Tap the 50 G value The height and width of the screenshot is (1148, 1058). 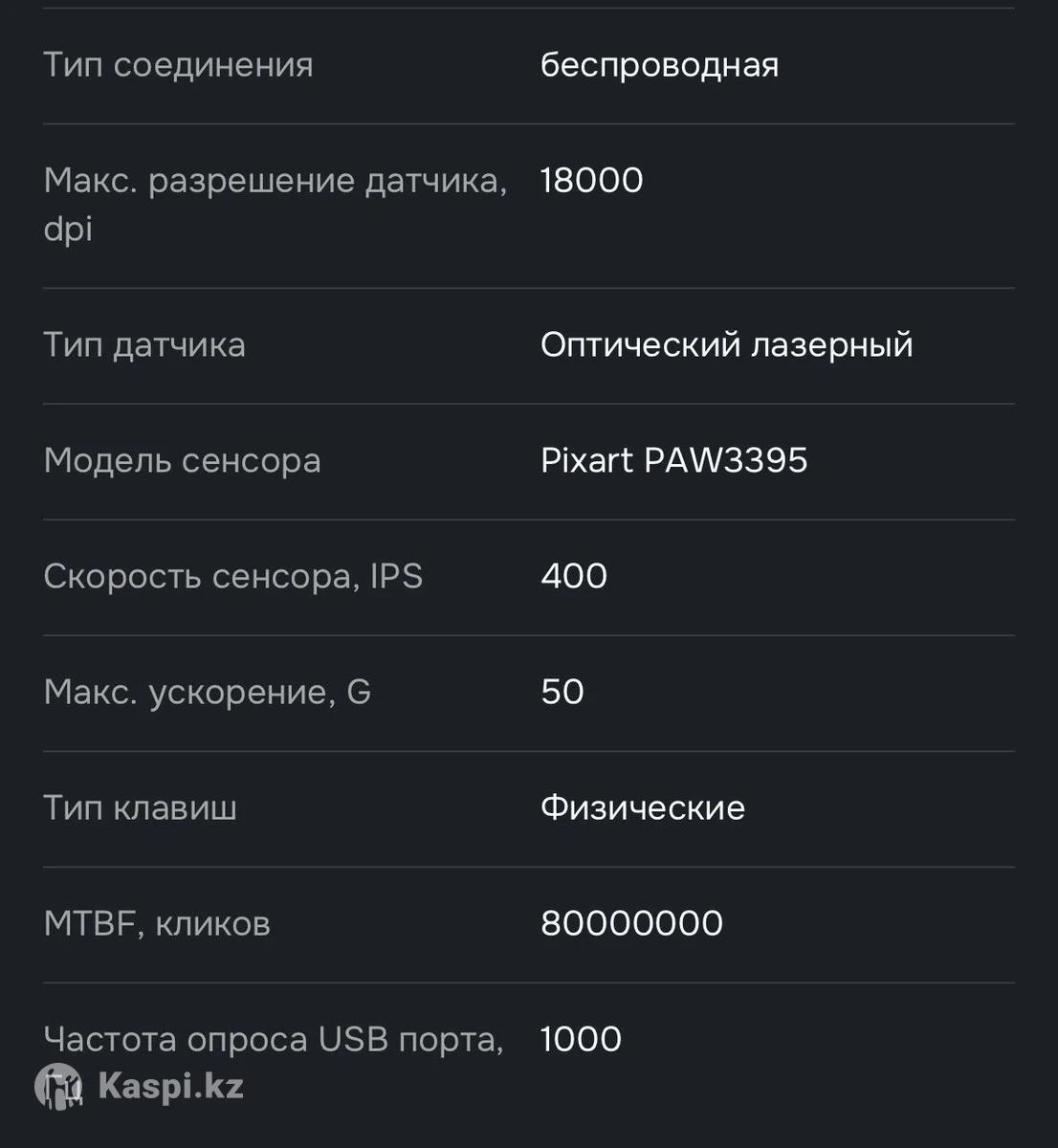(562, 692)
